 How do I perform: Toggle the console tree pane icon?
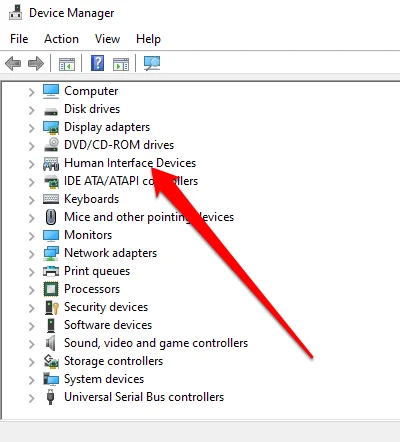click(67, 63)
